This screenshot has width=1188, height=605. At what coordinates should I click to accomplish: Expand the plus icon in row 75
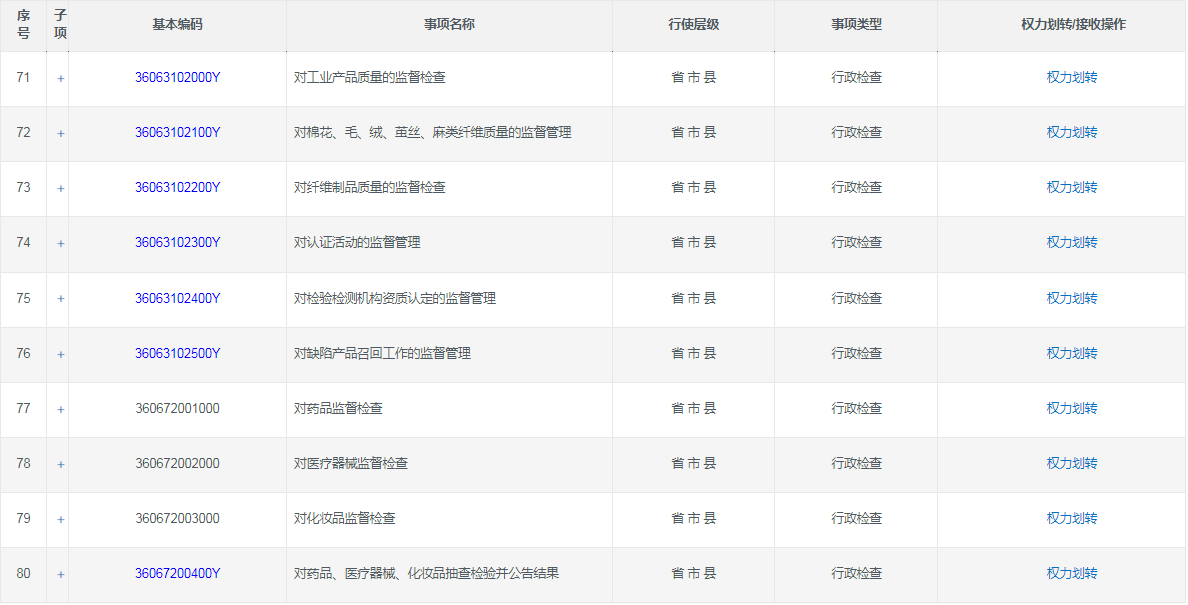tap(60, 299)
